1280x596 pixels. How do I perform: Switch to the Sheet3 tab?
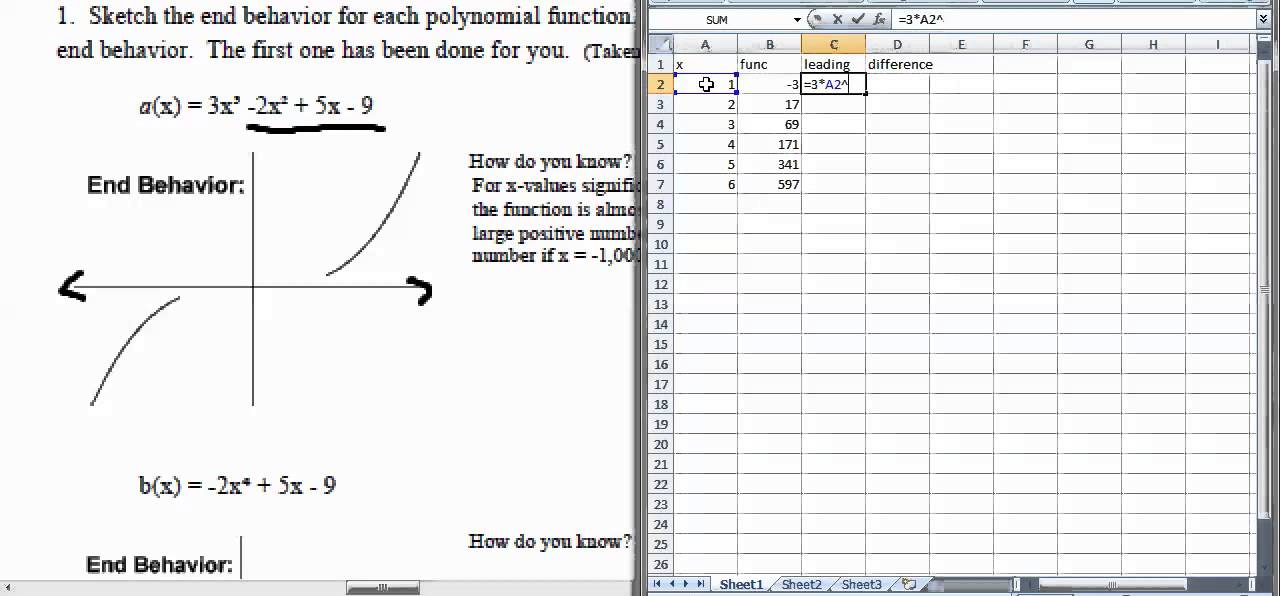(x=861, y=584)
